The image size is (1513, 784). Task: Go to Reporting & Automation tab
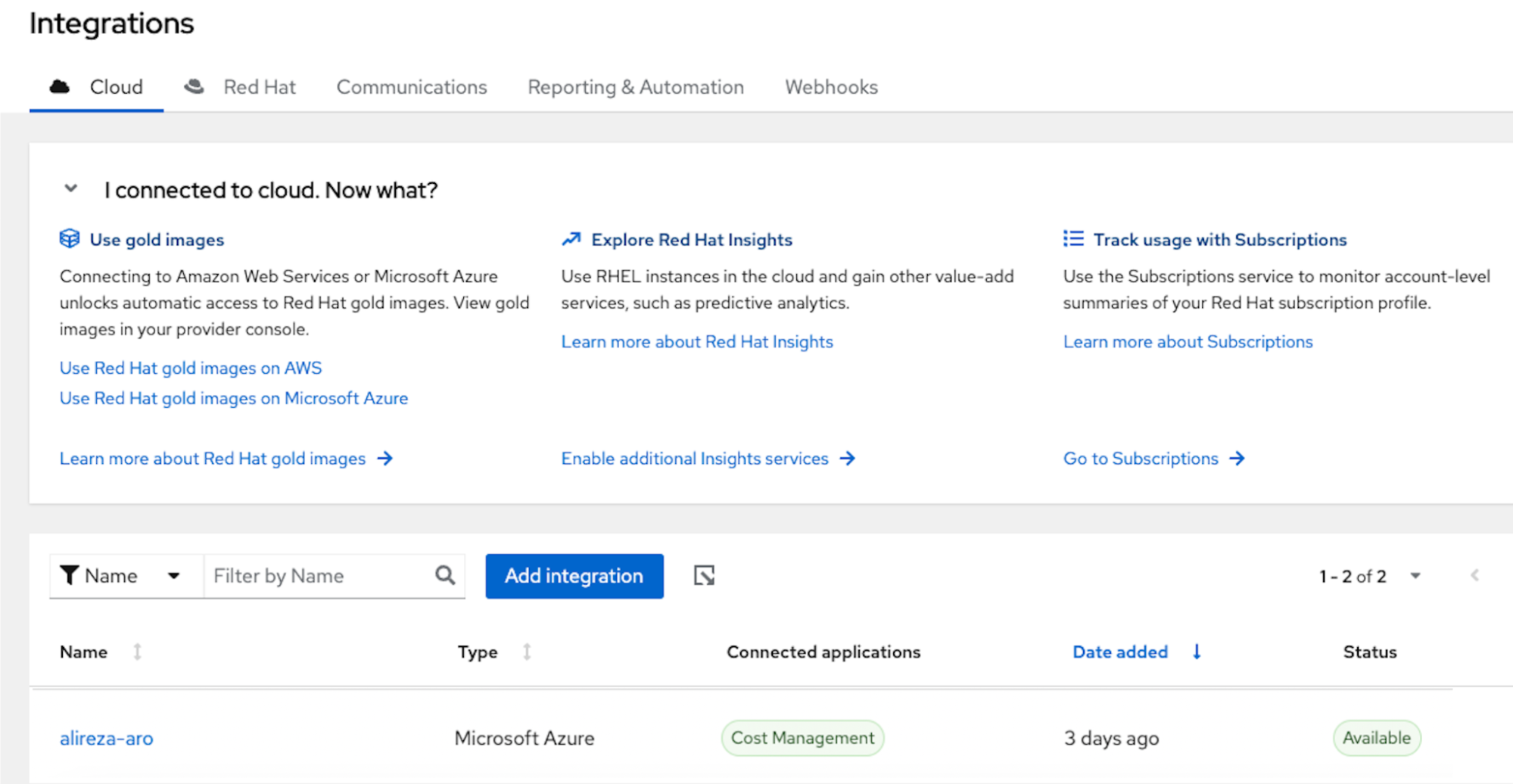(x=636, y=87)
